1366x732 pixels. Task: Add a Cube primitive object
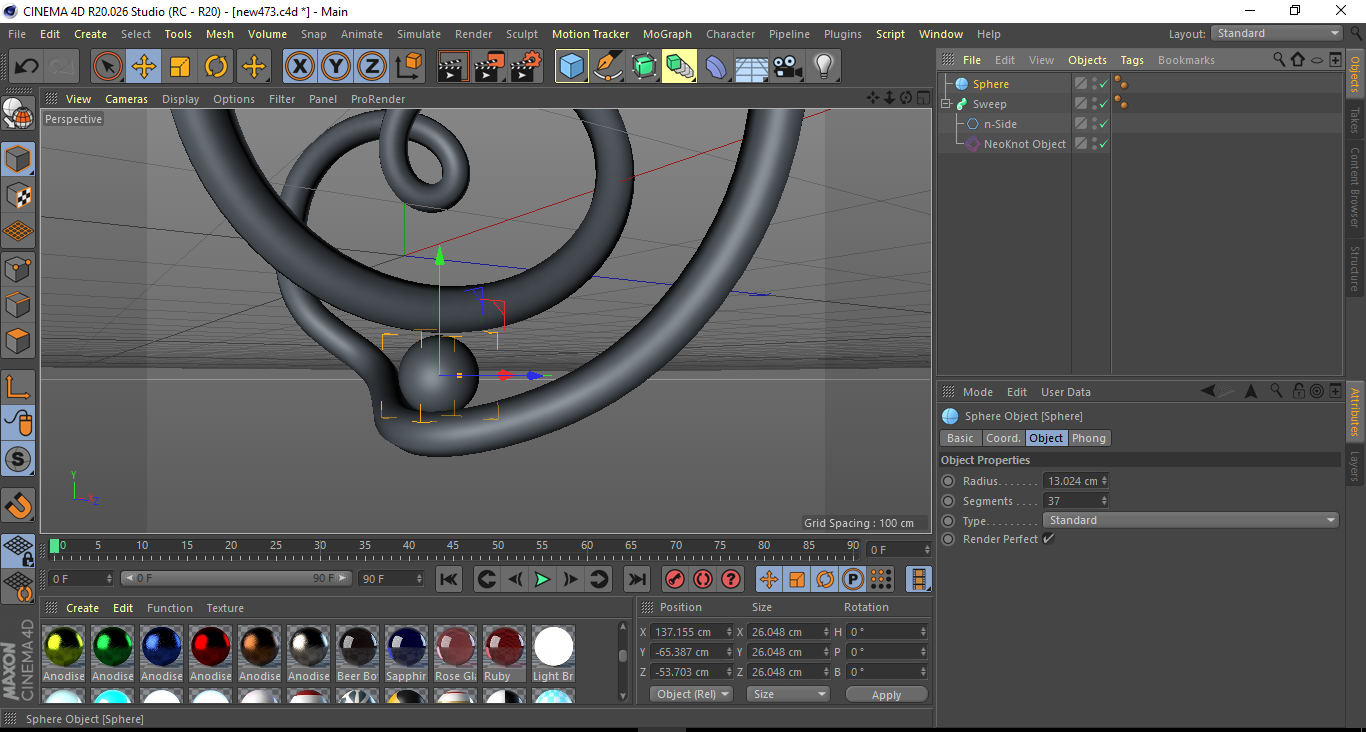572,67
